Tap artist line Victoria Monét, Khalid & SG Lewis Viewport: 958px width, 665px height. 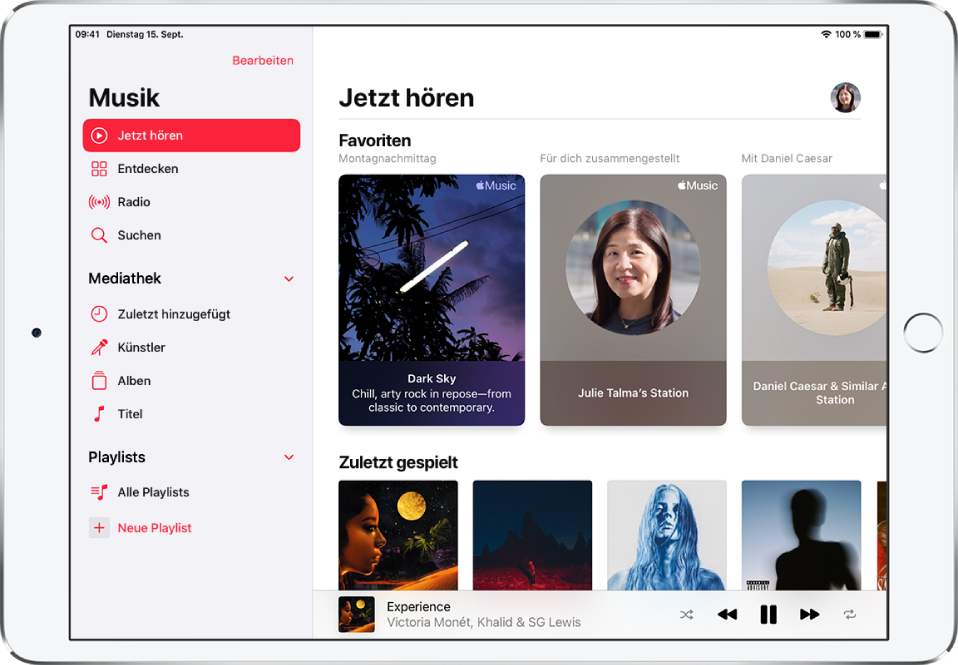click(x=484, y=622)
